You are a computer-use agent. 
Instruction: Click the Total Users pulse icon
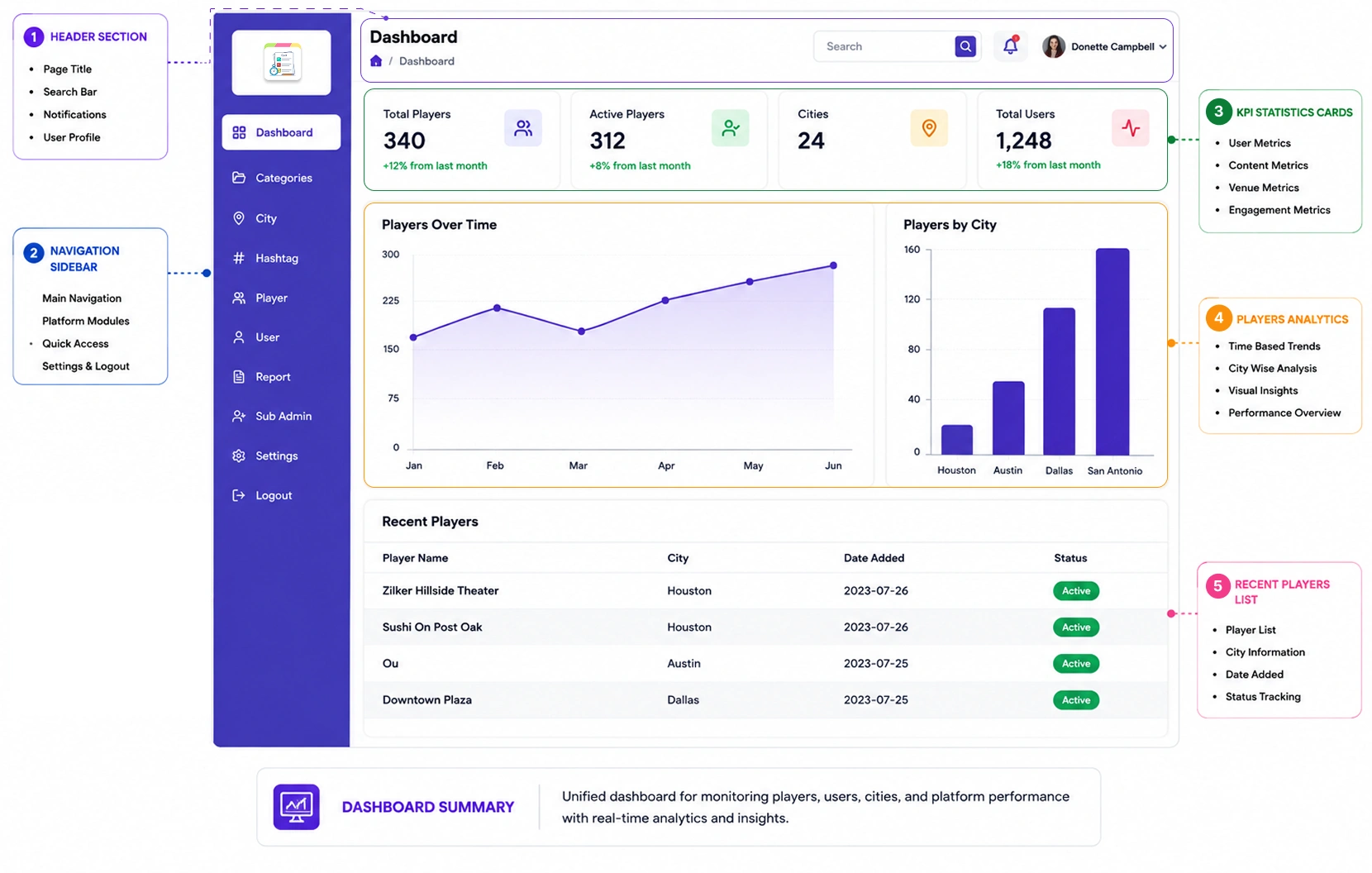(x=1131, y=128)
